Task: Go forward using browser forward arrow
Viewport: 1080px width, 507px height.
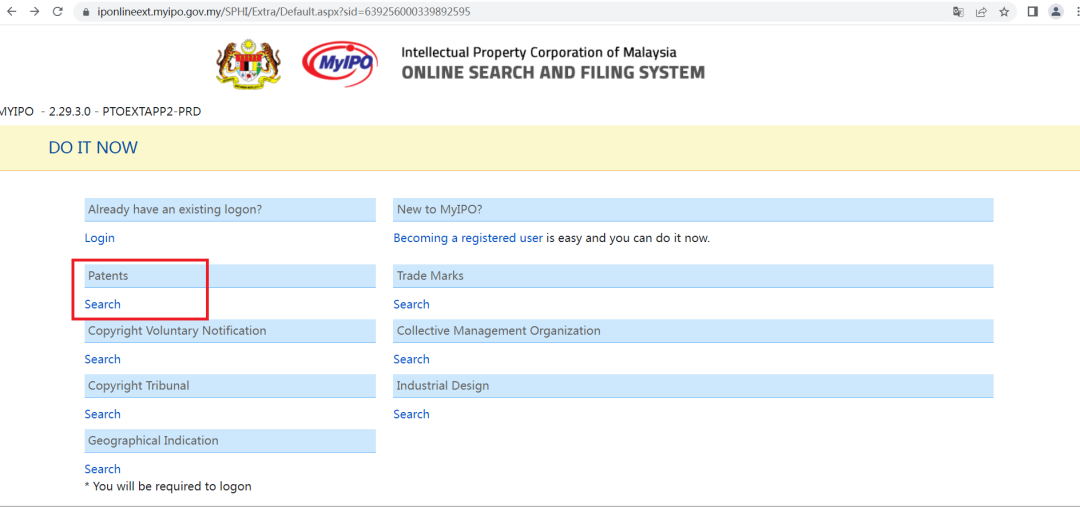Action: point(34,12)
